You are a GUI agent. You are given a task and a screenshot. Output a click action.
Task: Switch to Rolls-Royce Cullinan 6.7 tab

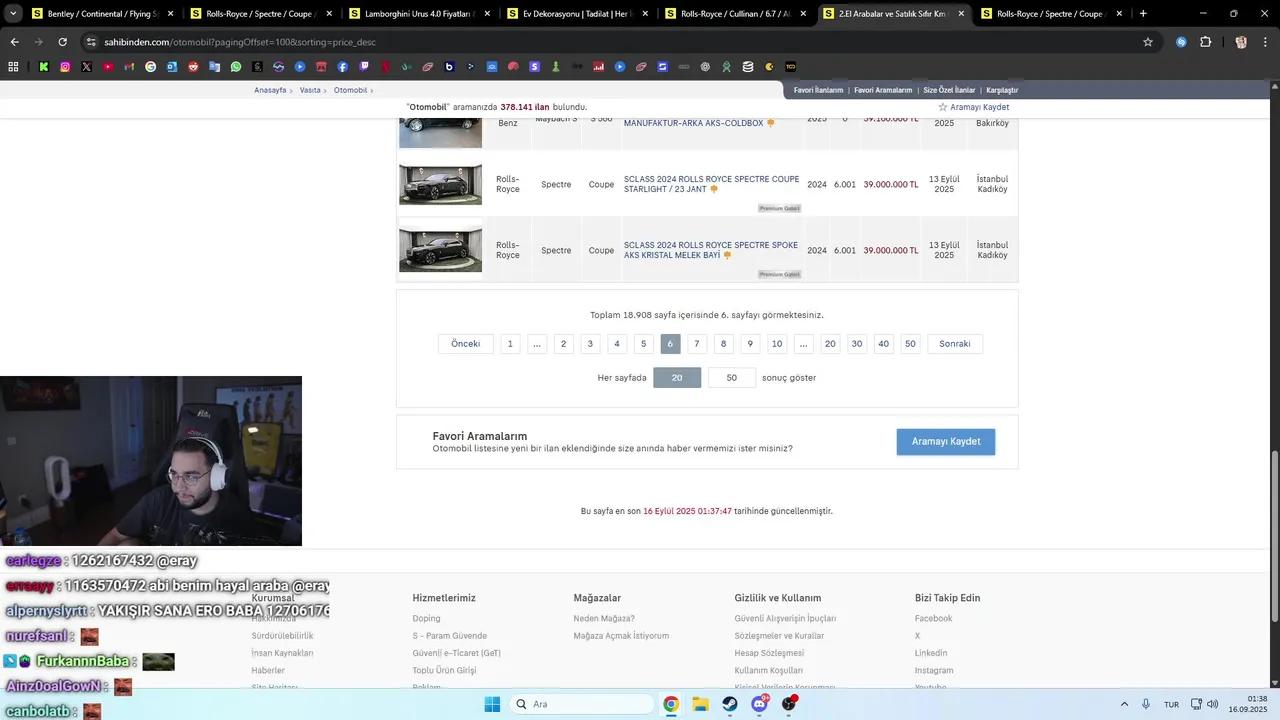(x=736, y=14)
